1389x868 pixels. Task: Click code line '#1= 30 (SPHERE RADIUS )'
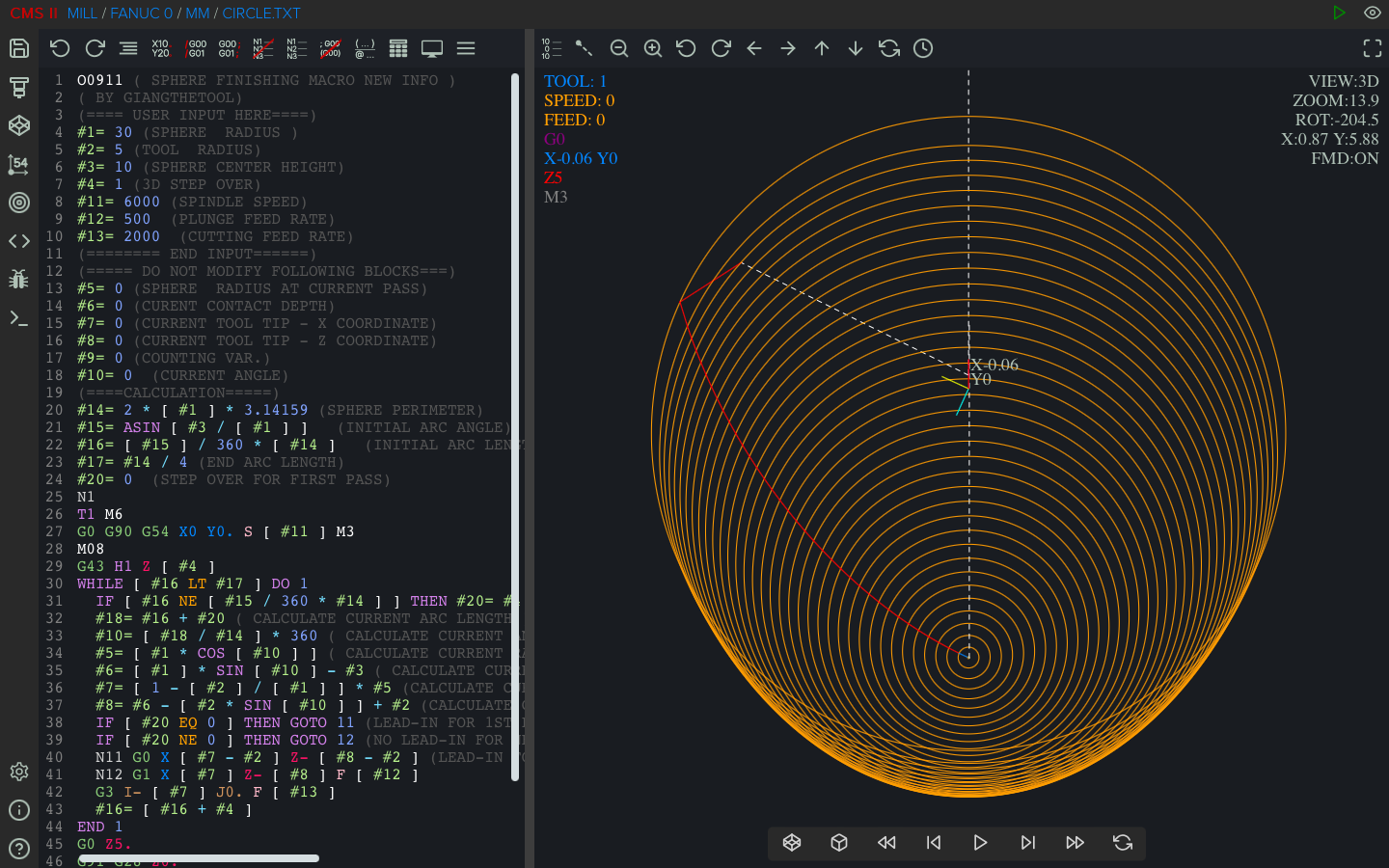[x=187, y=132]
